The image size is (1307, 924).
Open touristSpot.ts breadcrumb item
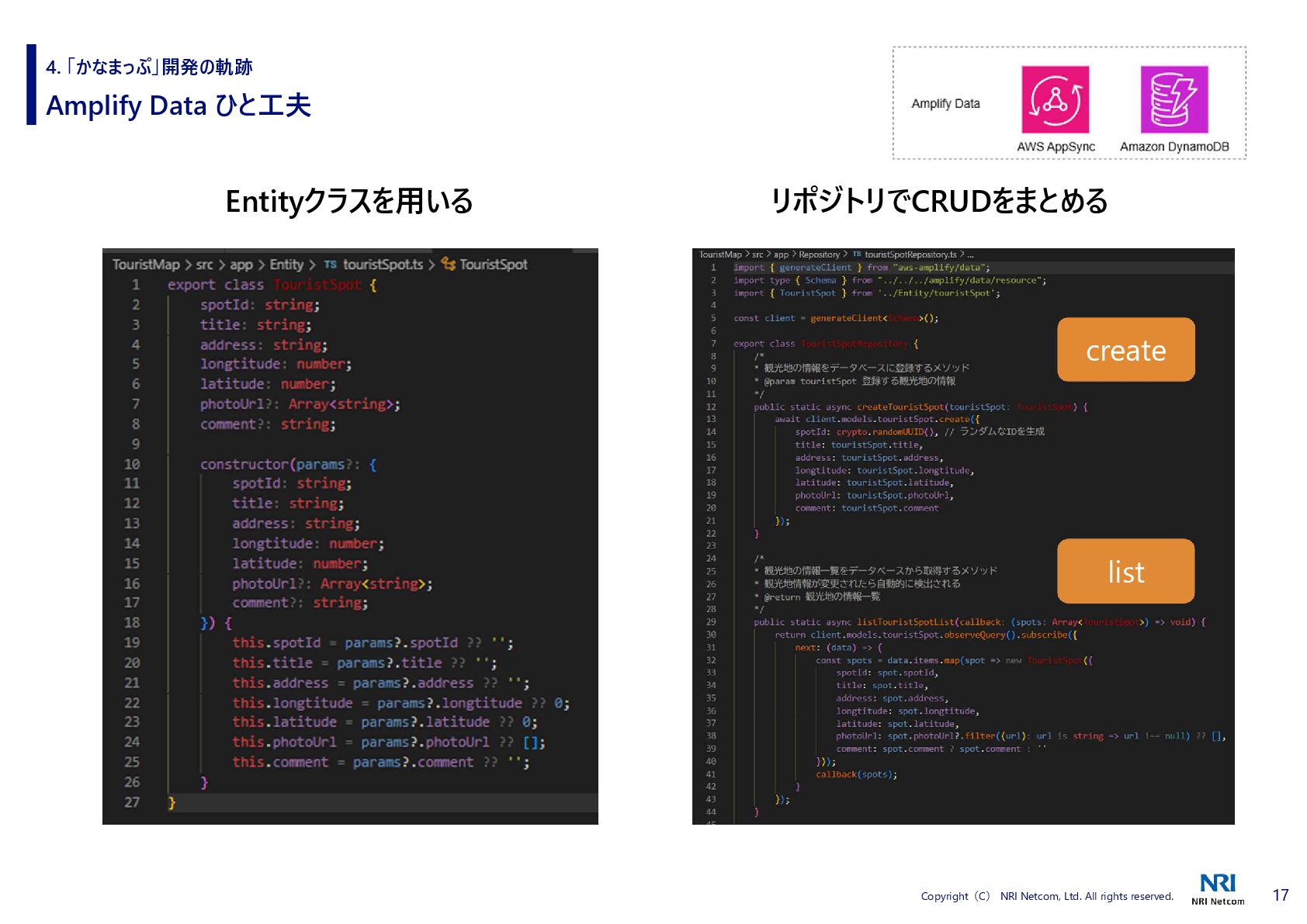point(383,265)
